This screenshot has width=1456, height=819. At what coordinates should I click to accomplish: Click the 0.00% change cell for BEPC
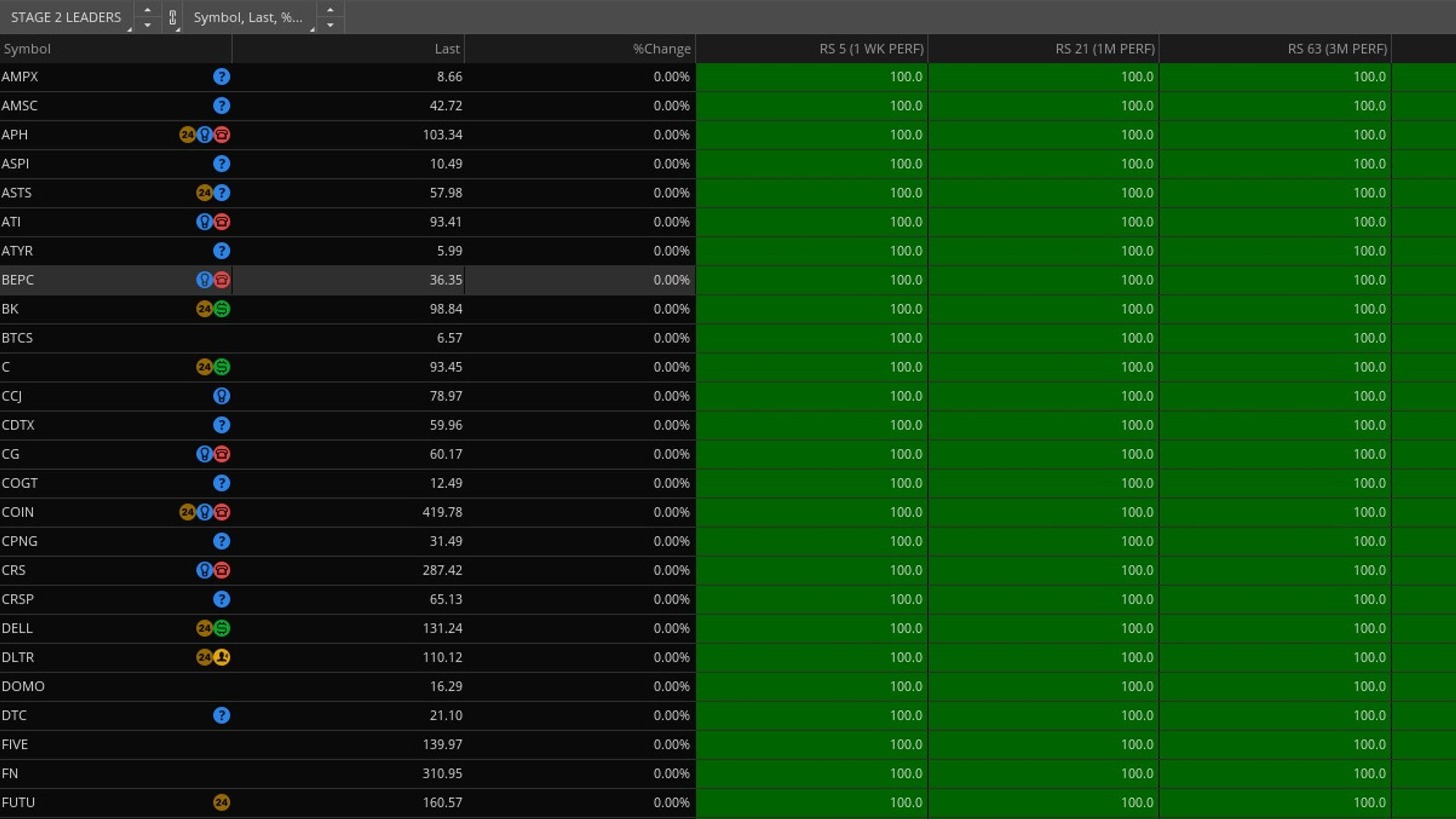coord(580,280)
